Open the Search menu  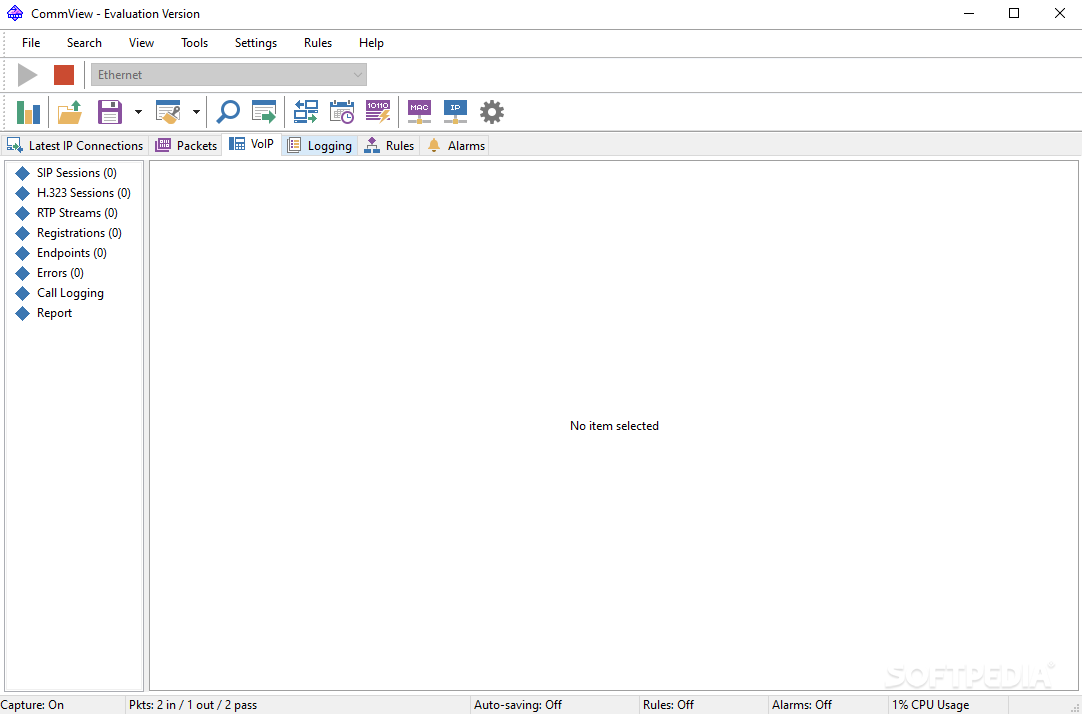pos(84,43)
